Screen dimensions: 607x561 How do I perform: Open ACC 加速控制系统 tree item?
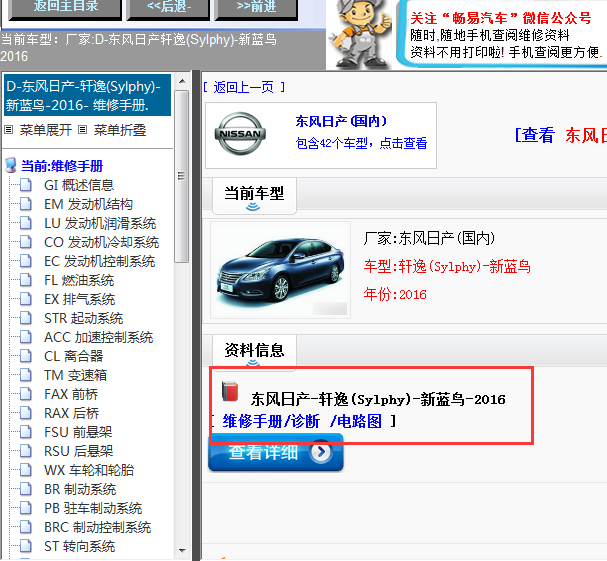pyautogui.click(x=99, y=337)
